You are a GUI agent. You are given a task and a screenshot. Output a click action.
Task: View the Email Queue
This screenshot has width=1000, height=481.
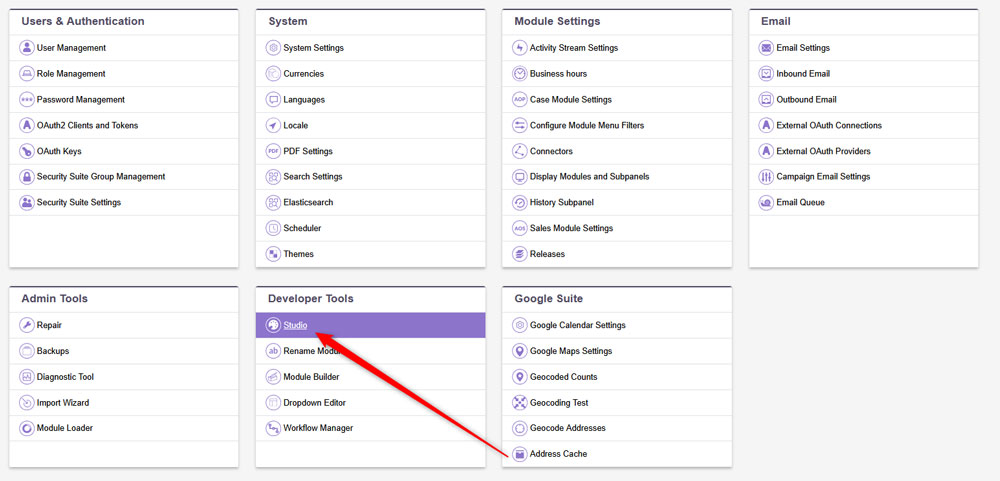[x=800, y=203]
